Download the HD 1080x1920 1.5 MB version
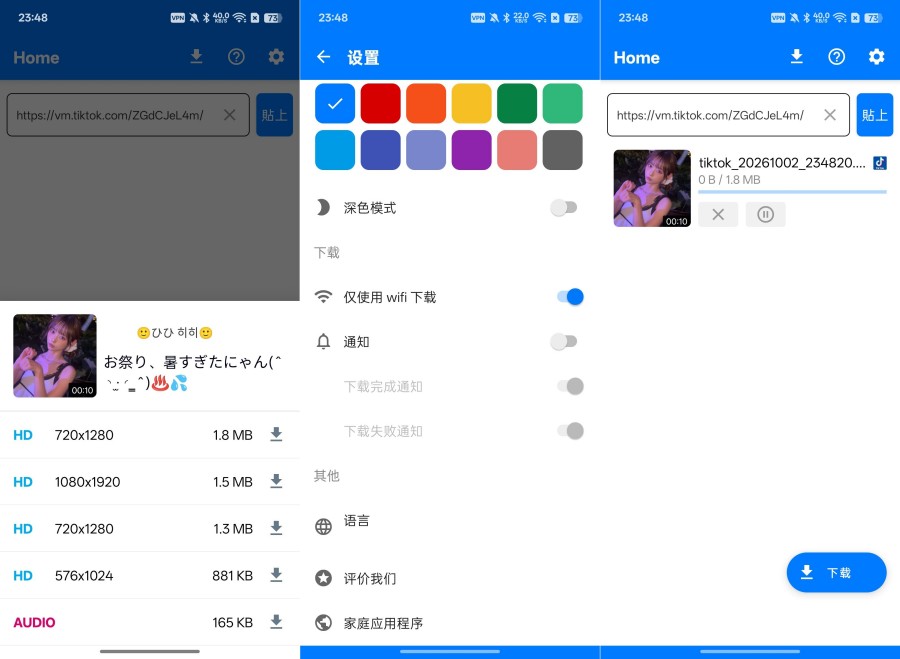The width and height of the screenshot is (900, 659). click(x=276, y=482)
